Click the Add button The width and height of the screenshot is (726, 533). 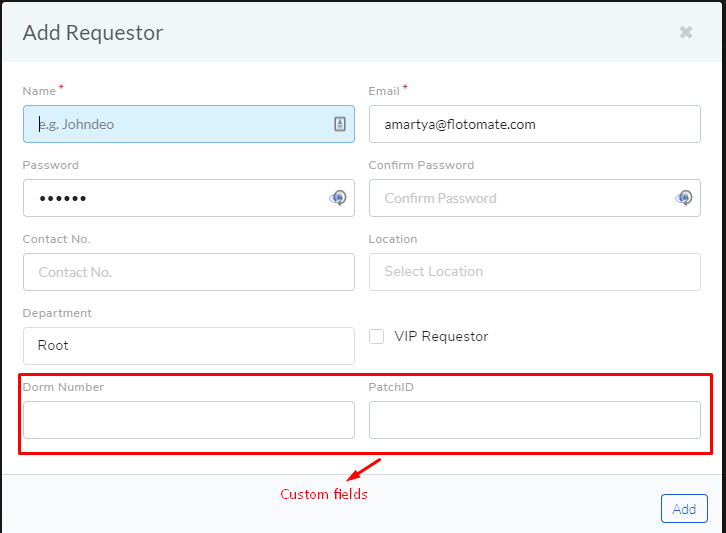(684, 508)
